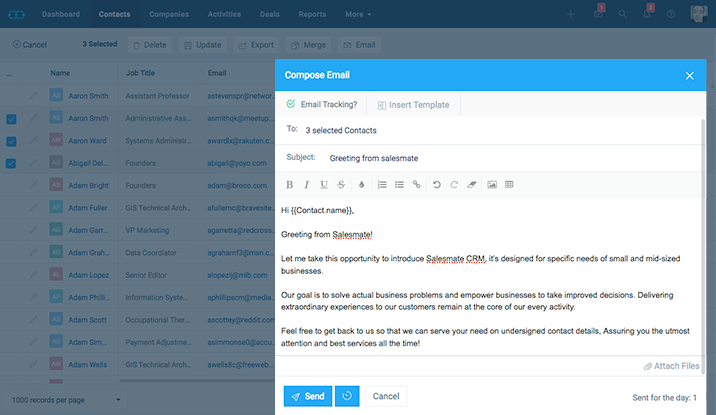Open the Companies tab
The image size is (716, 415).
(168, 14)
